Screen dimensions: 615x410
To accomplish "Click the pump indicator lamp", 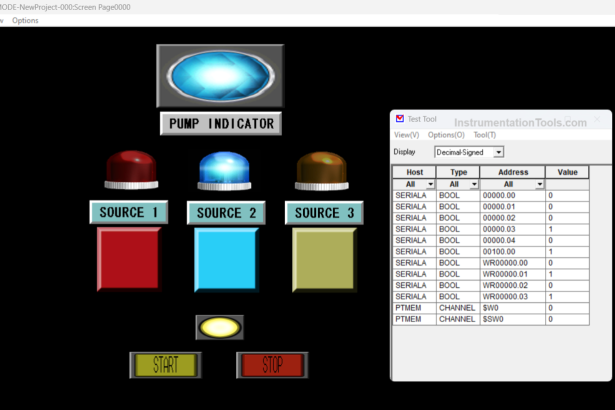I will [x=220, y=75].
